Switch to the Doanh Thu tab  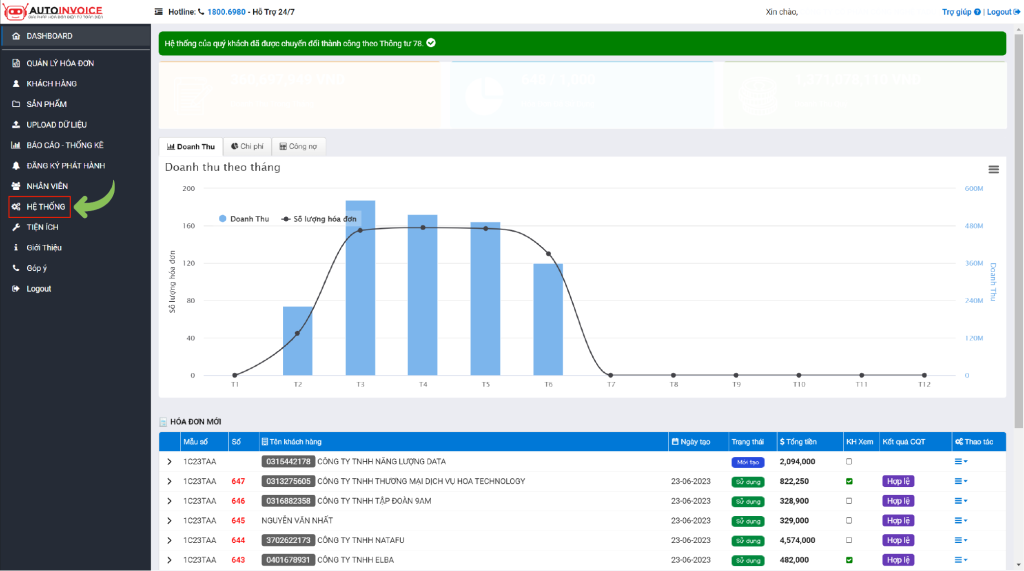pyautogui.click(x=191, y=146)
